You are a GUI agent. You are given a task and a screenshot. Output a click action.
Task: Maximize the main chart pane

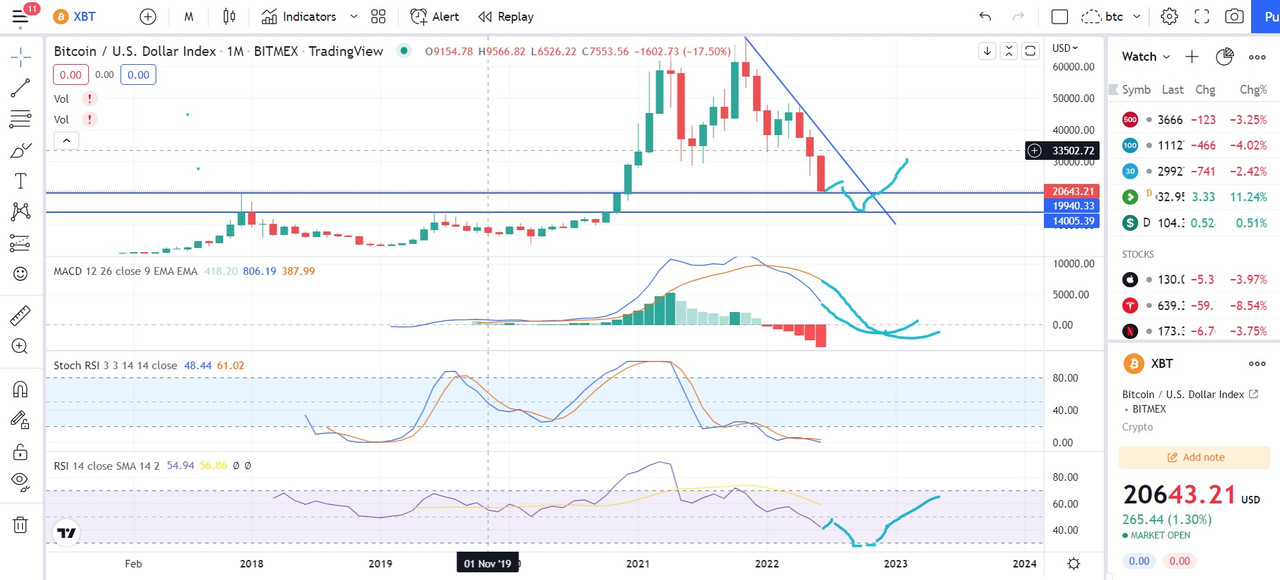1031,51
